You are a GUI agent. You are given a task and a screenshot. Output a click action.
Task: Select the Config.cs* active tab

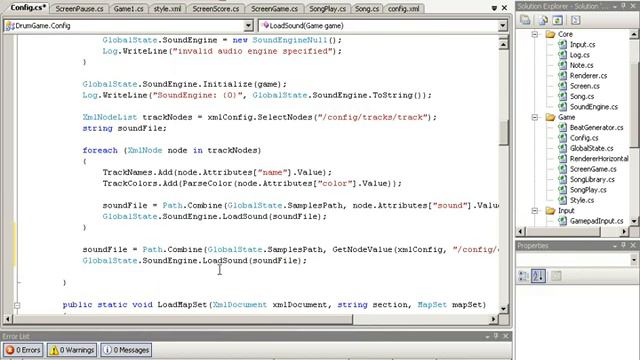(x=27, y=8)
